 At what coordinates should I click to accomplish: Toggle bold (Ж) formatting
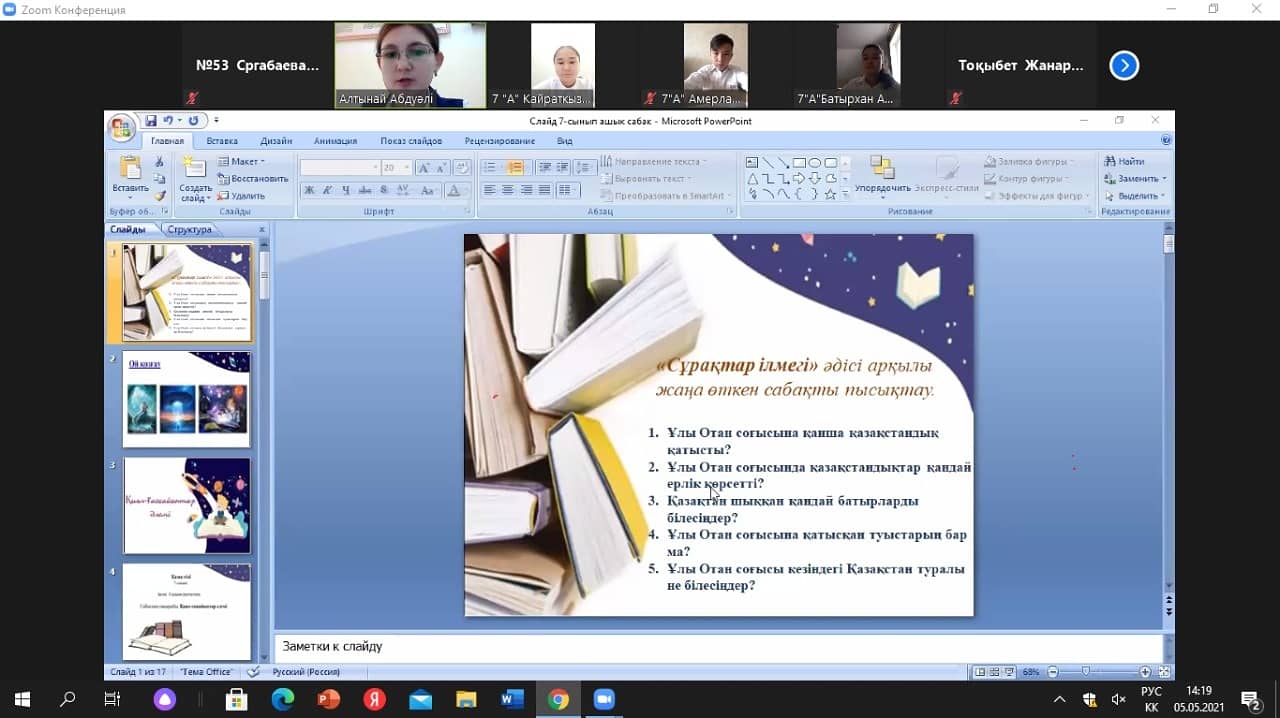tap(309, 190)
